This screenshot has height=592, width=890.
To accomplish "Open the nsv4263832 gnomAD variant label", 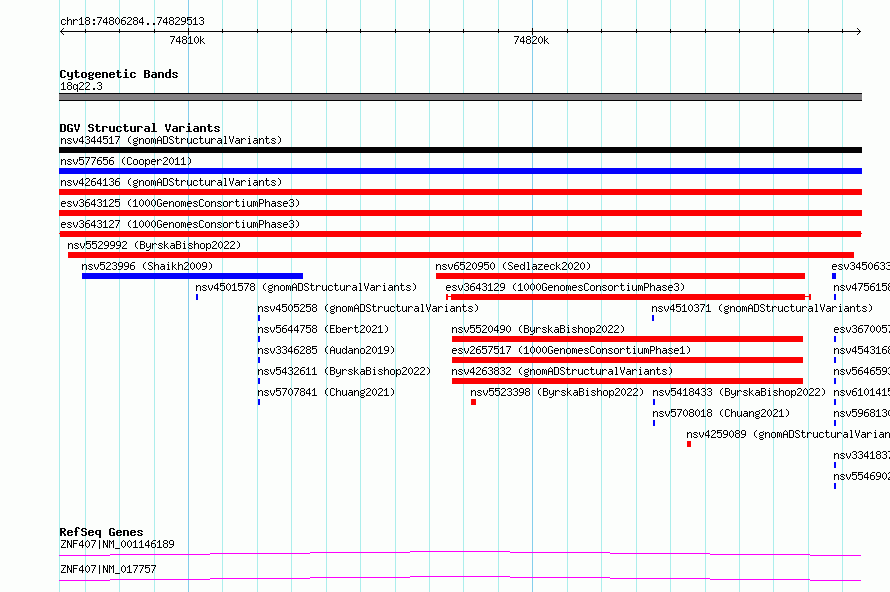I will pos(562,371).
